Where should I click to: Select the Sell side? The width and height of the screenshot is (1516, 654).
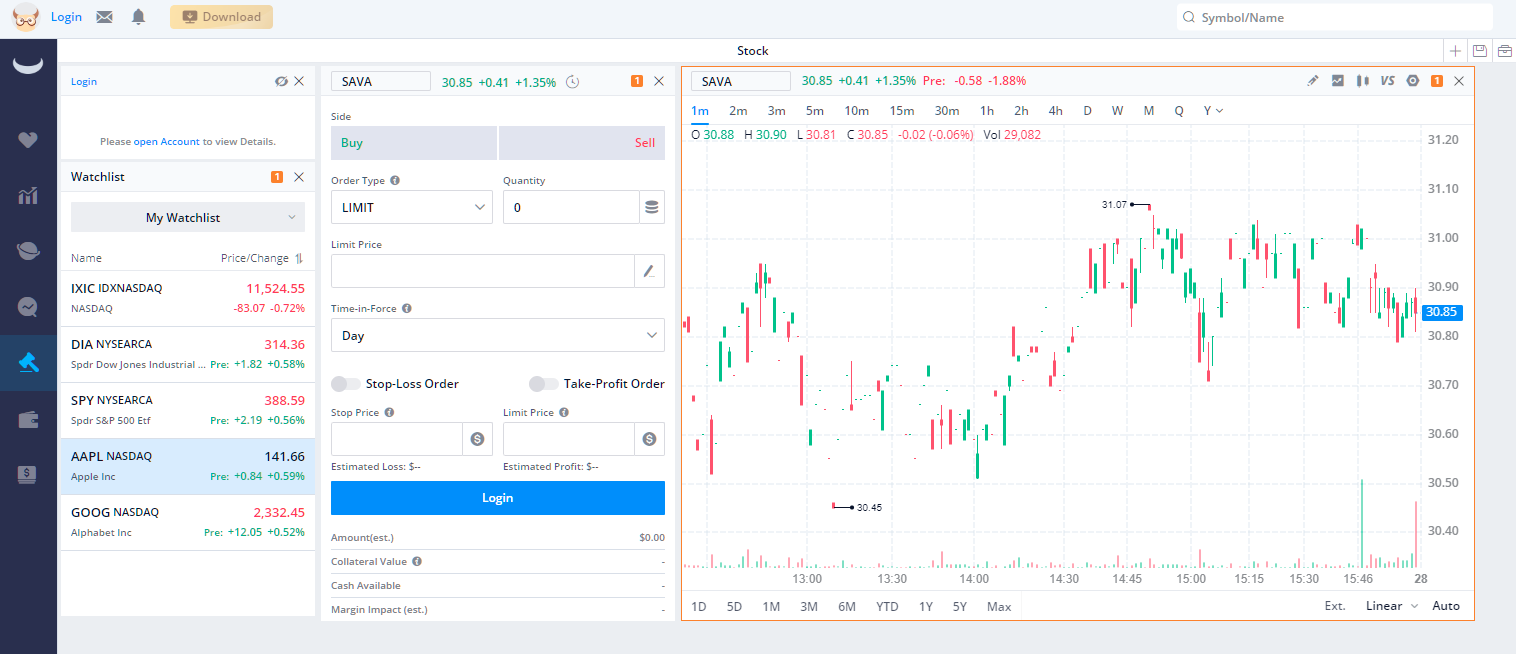pyautogui.click(x=582, y=143)
